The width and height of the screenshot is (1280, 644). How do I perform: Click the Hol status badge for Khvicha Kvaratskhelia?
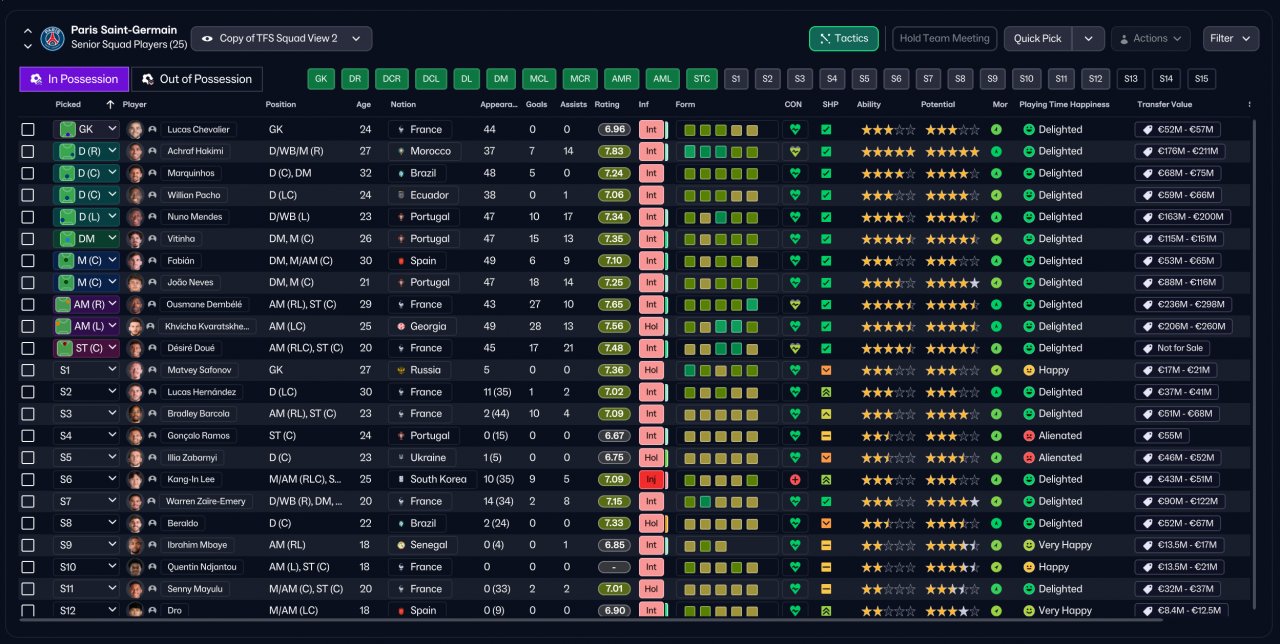(651, 326)
